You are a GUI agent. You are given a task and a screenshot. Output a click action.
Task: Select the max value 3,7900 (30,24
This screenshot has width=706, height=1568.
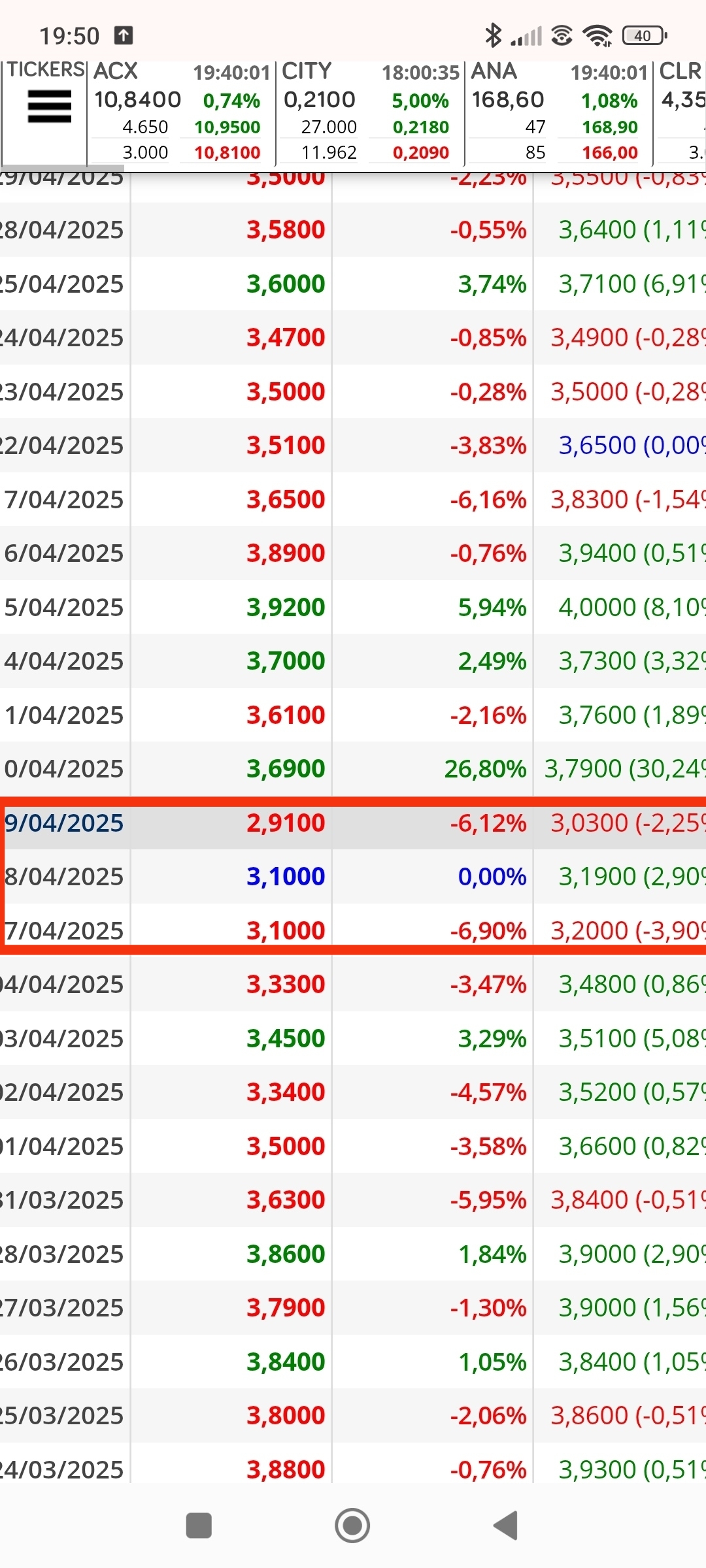[x=625, y=768]
